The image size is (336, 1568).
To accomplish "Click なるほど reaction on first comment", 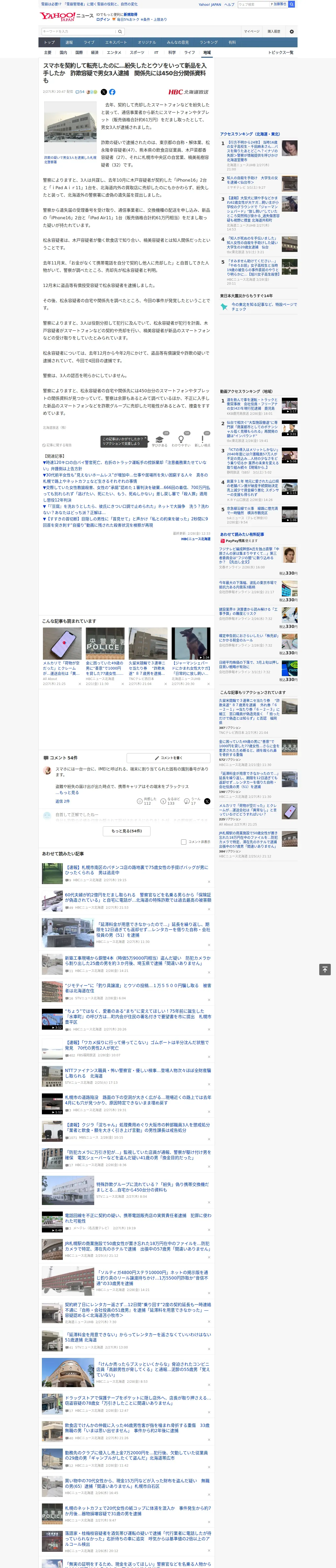I will click(171, 802).
